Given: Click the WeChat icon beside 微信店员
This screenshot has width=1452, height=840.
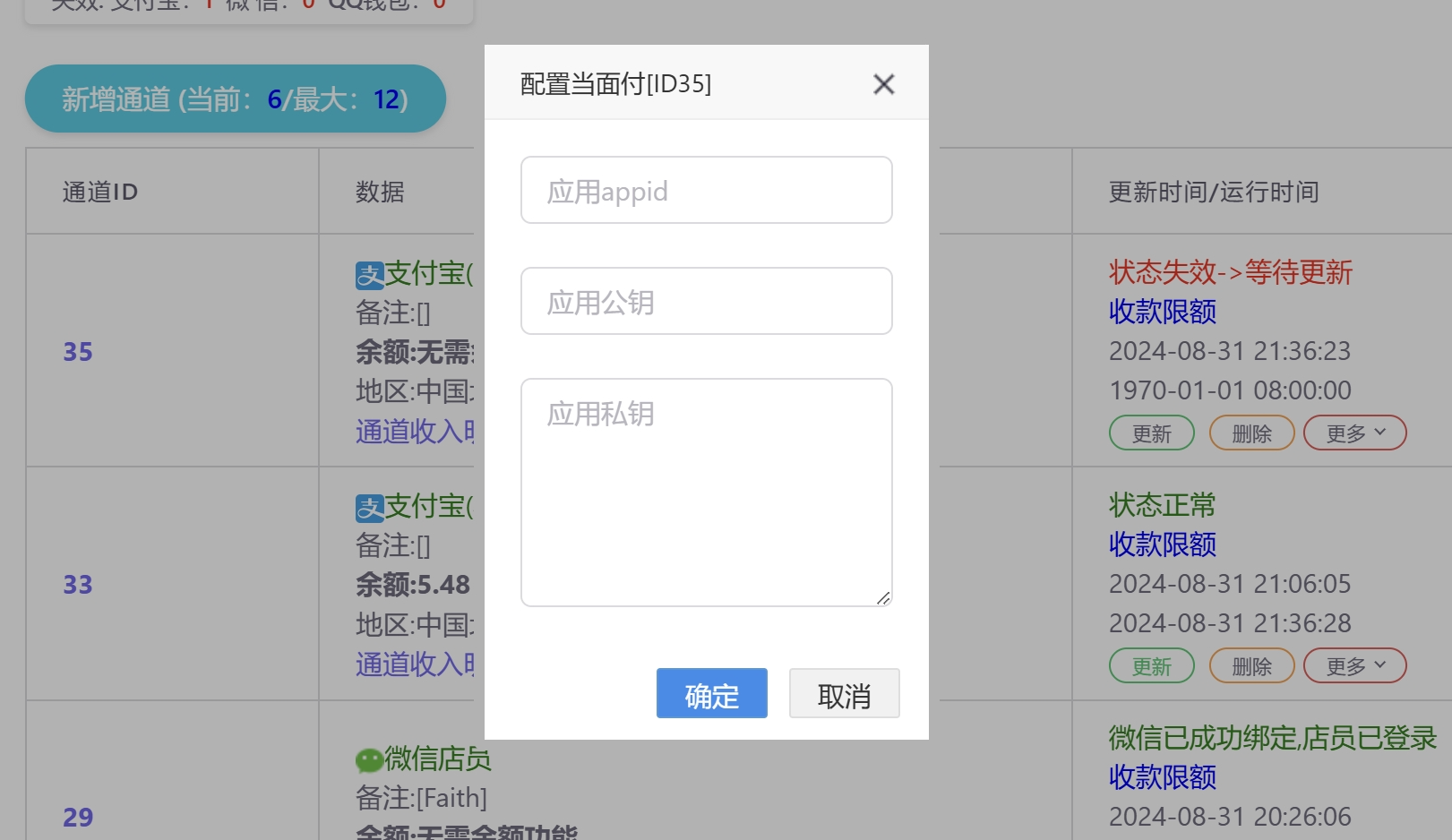Looking at the screenshot, I should click(369, 760).
